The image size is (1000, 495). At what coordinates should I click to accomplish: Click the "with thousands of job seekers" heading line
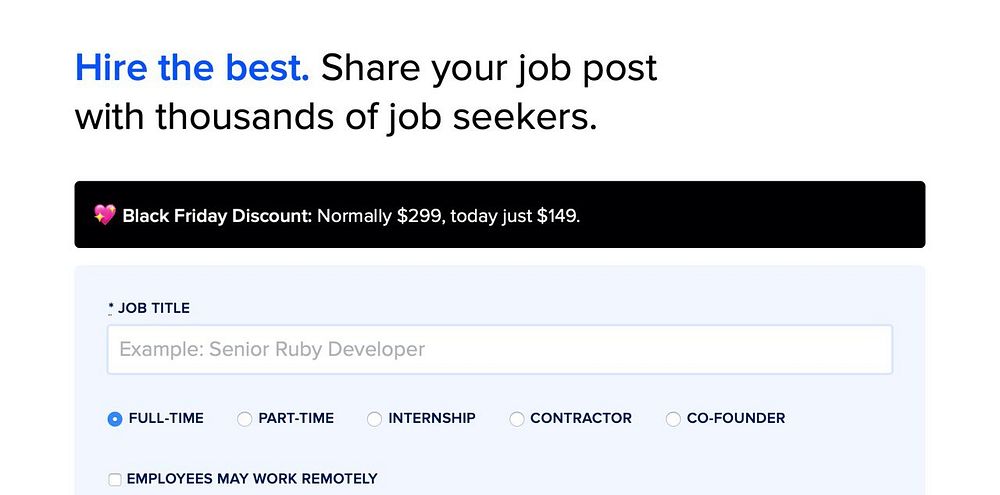(x=336, y=118)
